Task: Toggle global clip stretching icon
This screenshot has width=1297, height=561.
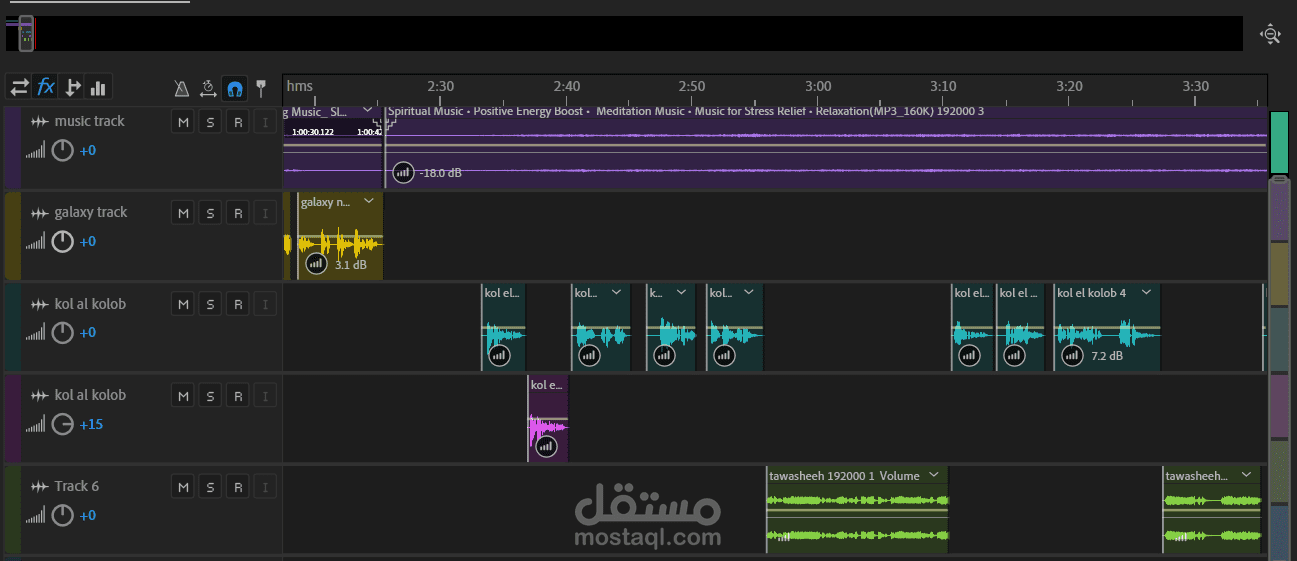Action: coord(208,89)
